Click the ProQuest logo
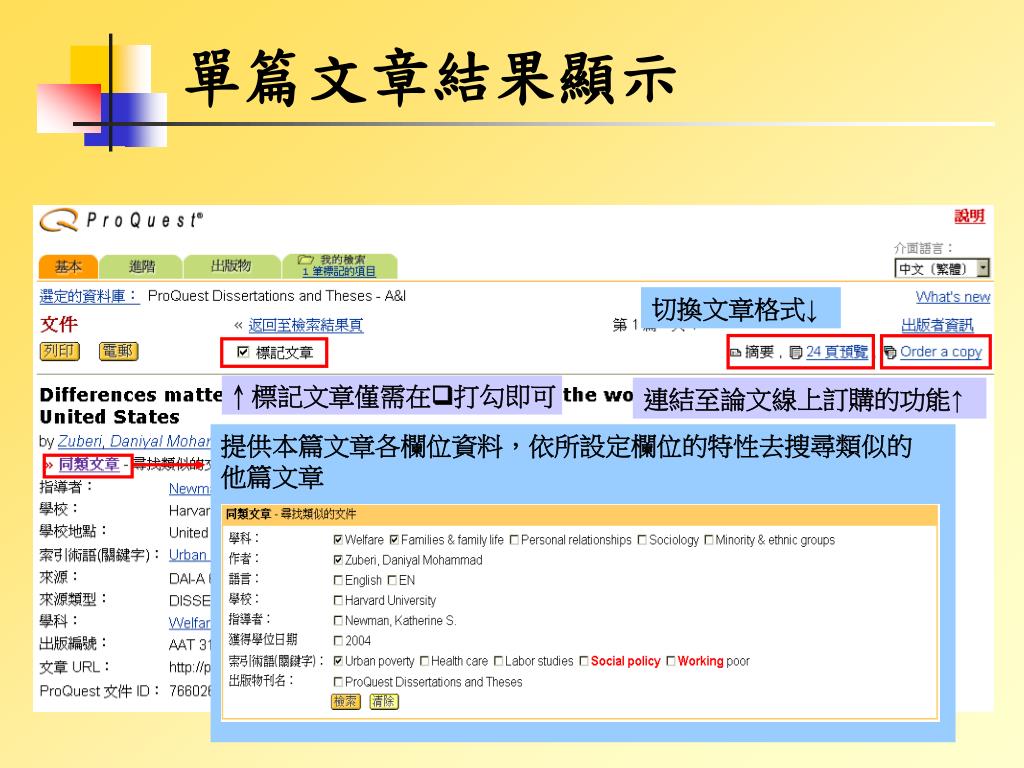The width and height of the screenshot is (1024, 768). (x=121, y=221)
